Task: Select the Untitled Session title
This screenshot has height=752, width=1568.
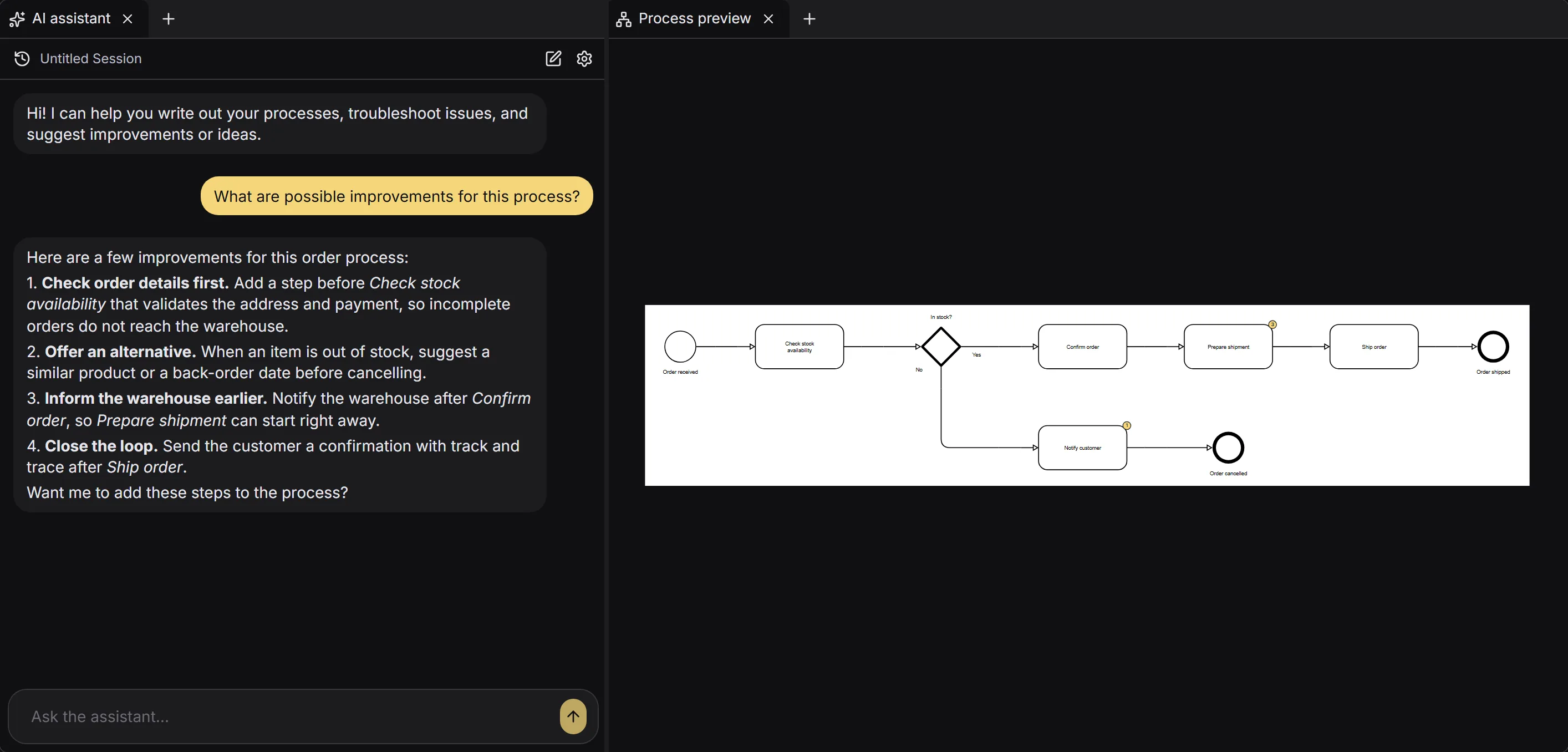Action: click(91, 58)
